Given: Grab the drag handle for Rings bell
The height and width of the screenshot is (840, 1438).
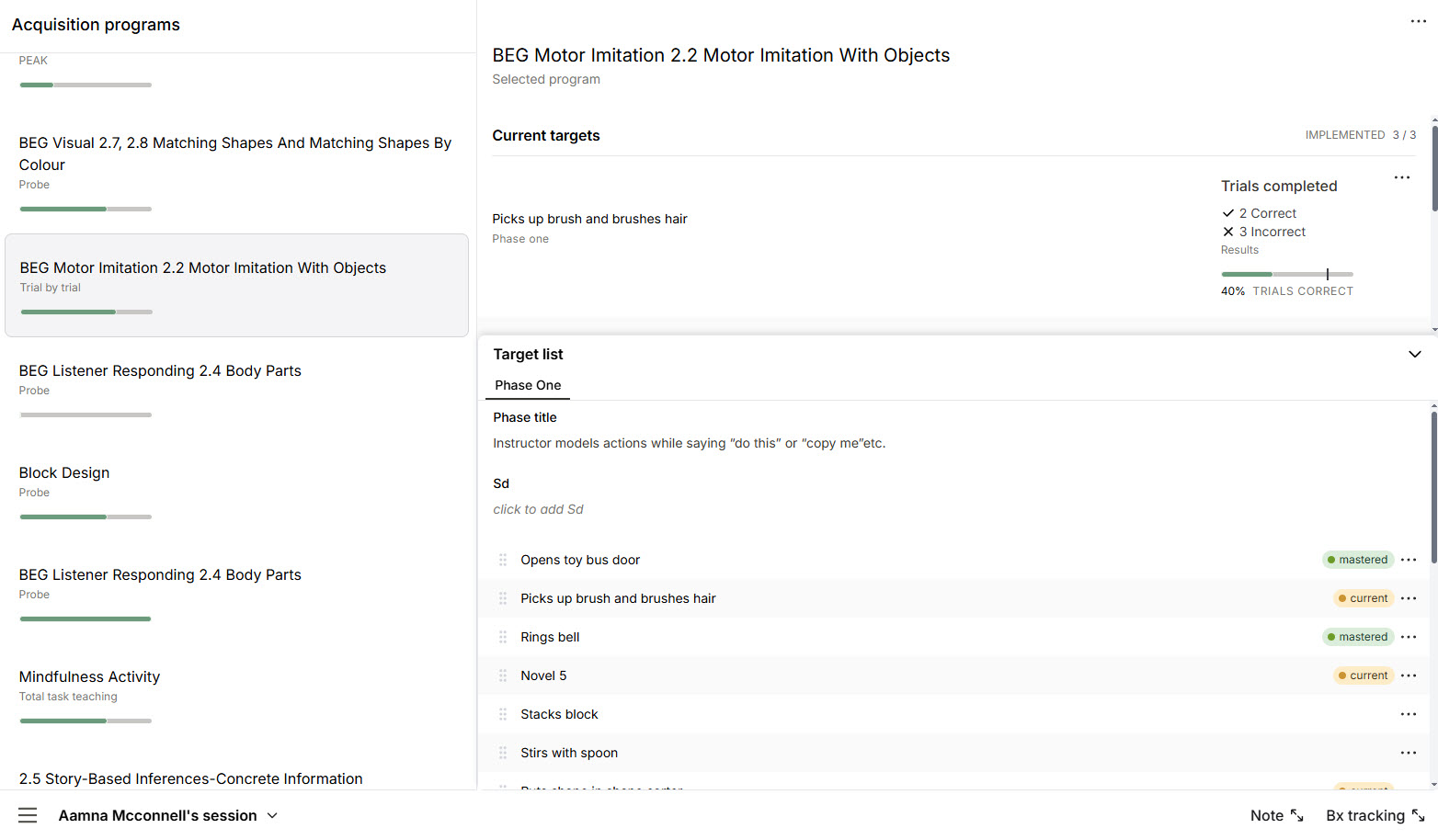Looking at the screenshot, I should 503,637.
